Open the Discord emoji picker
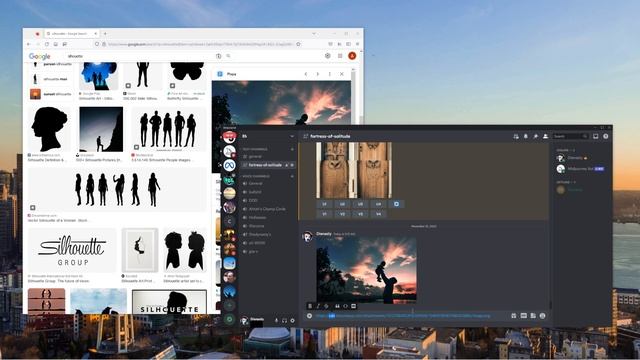640x360 pixels. (542, 316)
